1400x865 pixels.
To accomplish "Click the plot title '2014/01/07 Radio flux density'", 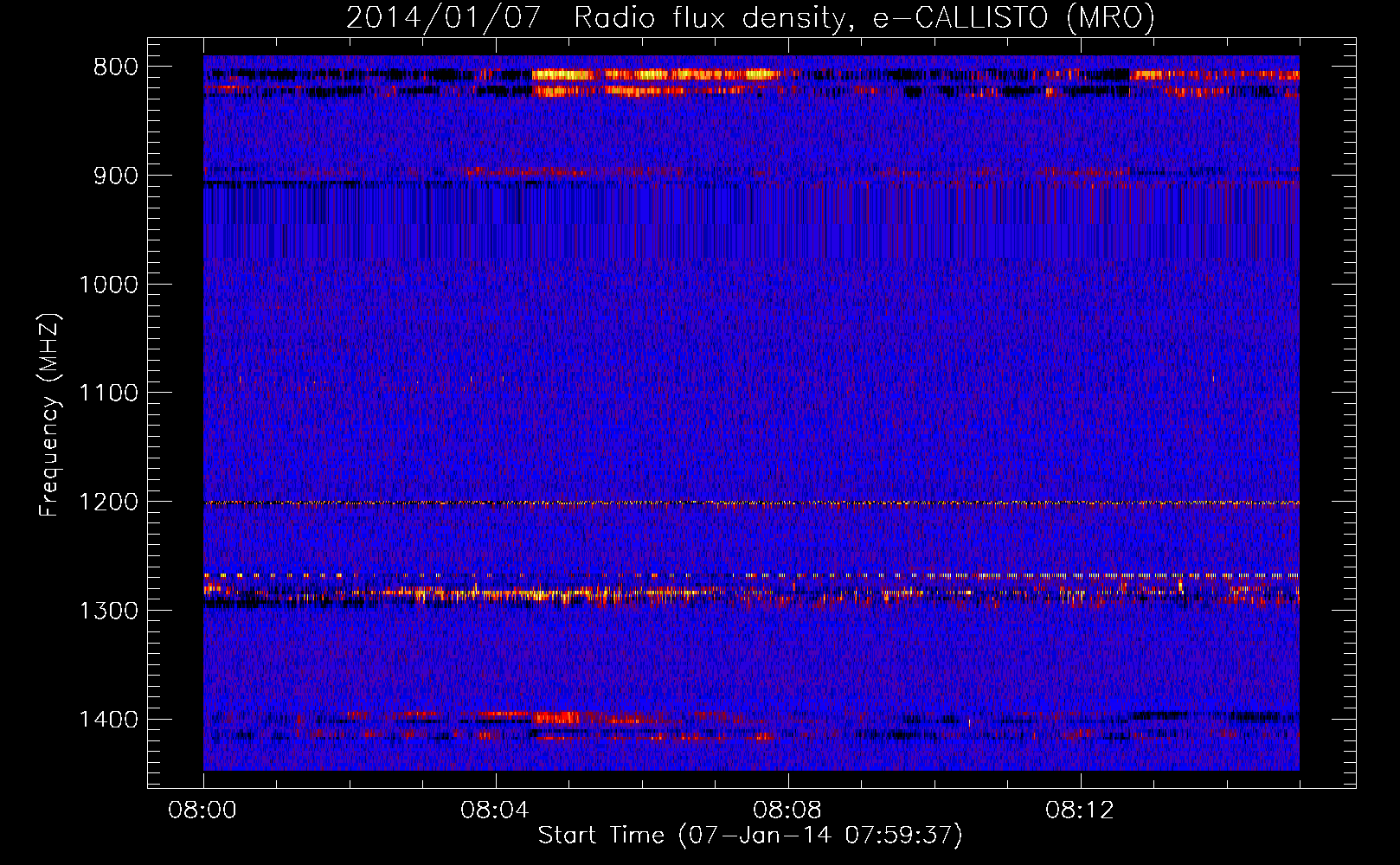I will click(750, 17).
